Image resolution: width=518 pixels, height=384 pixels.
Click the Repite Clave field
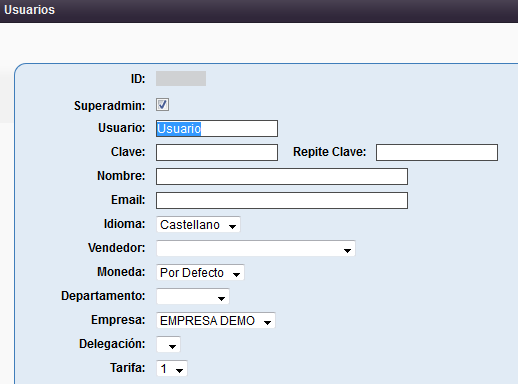pyautogui.click(x=437, y=152)
